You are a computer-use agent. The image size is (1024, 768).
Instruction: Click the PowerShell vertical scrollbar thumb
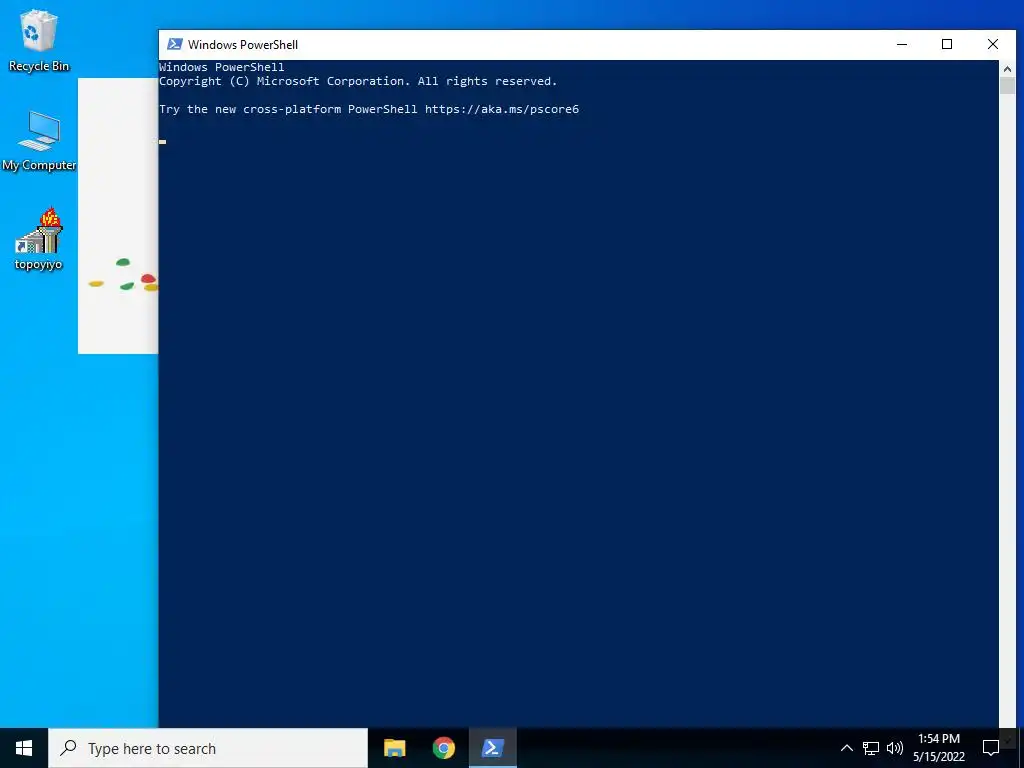pyautogui.click(x=1007, y=86)
